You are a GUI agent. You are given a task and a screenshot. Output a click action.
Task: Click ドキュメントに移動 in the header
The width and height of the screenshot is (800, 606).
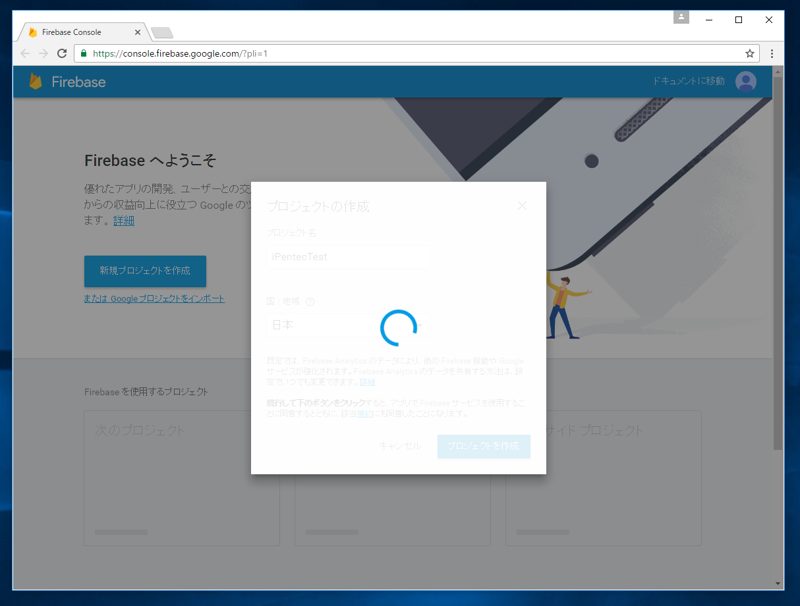689,81
